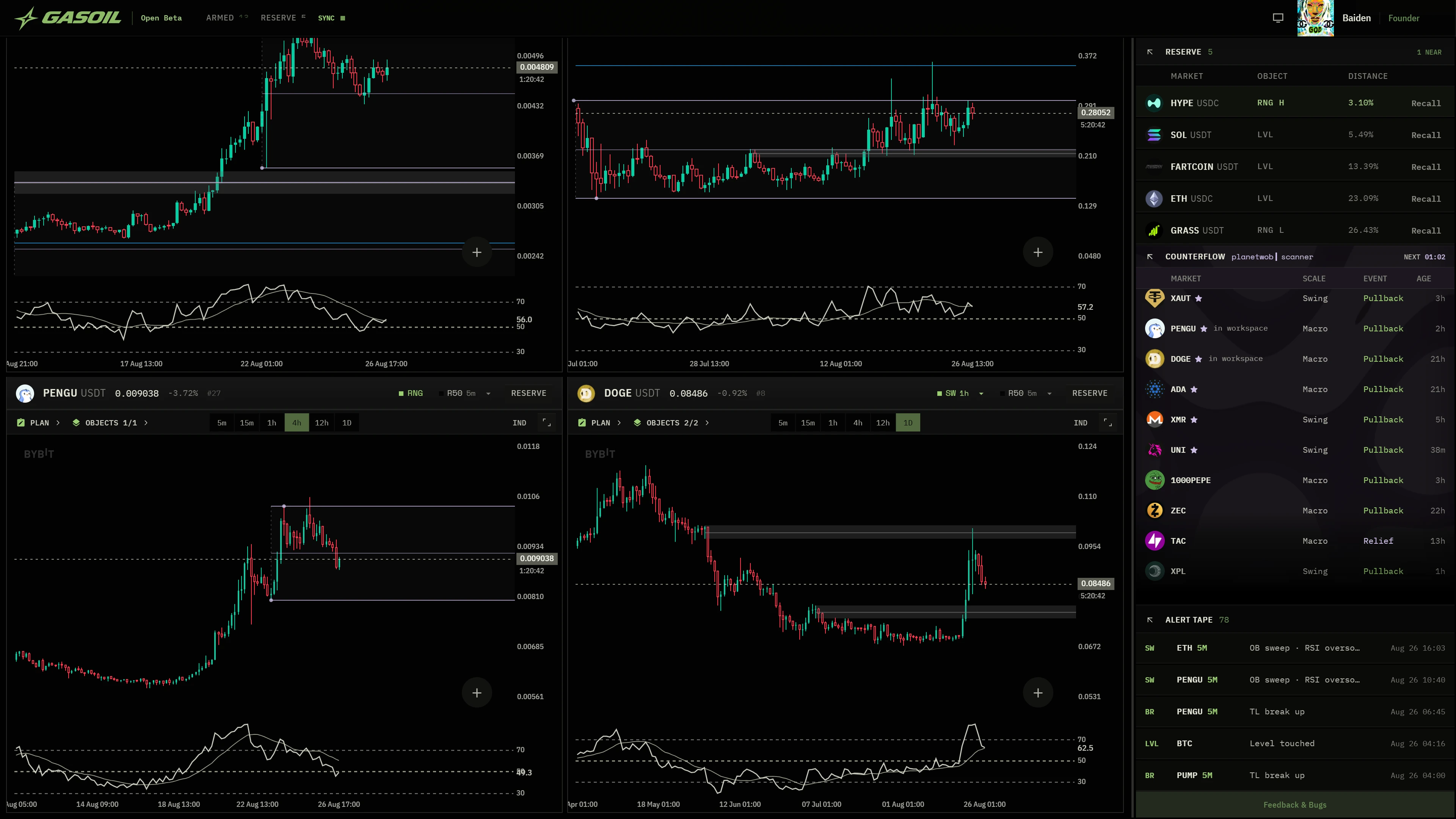Image resolution: width=1456 pixels, height=819 pixels.
Task: Click the plus button on top-left chart
Action: (477, 252)
